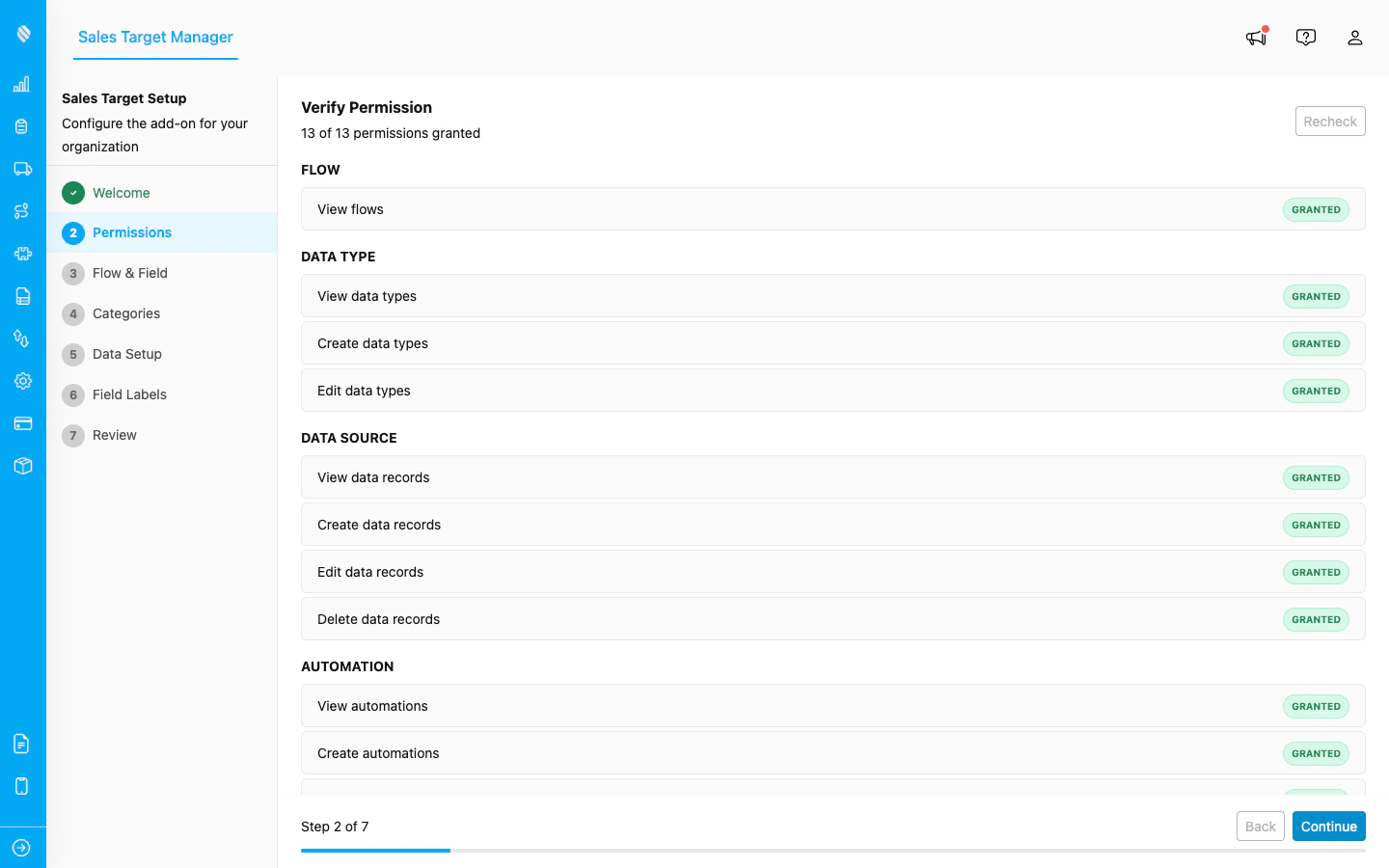Click the route flow icon in sidebar
Viewport: 1389px width, 868px height.
click(x=22, y=211)
